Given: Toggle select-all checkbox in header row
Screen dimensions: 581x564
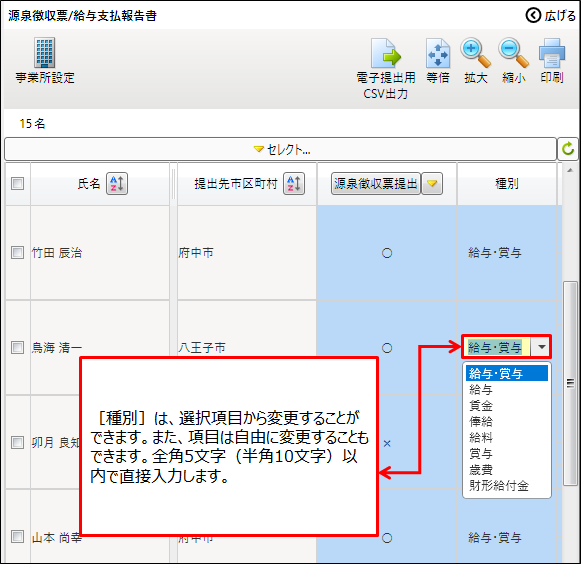Looking at the screenshot, I should pos(17,183).
